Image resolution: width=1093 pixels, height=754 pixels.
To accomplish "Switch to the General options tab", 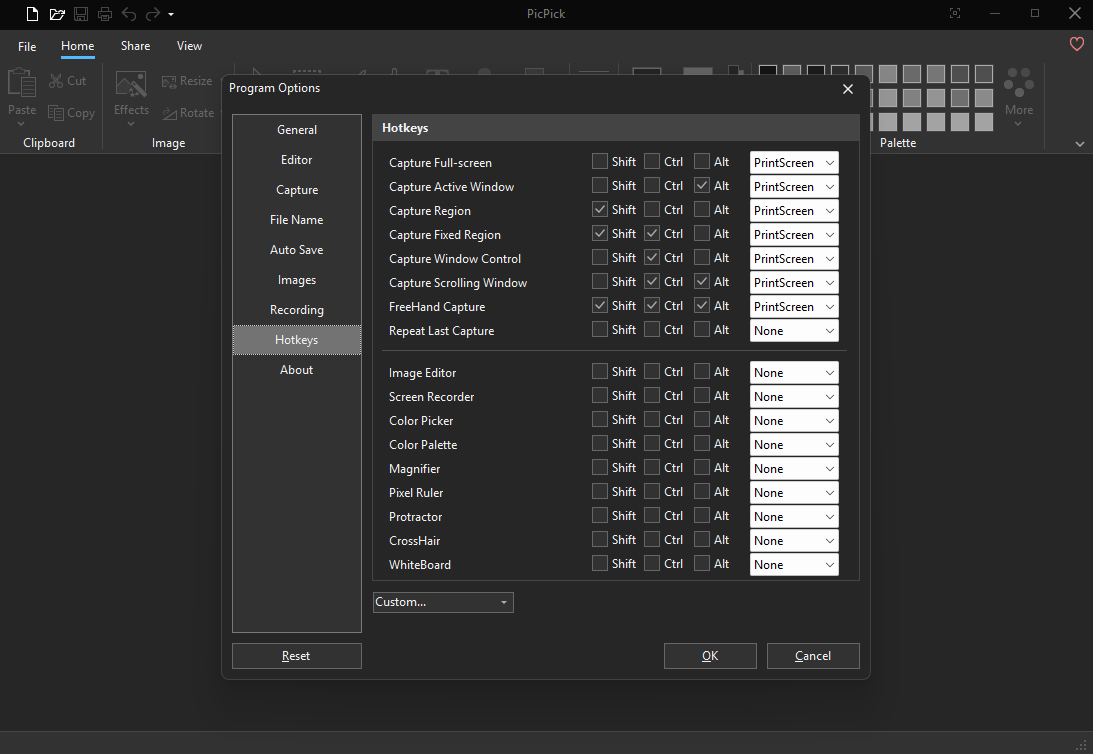I will [x=297, y=130].
